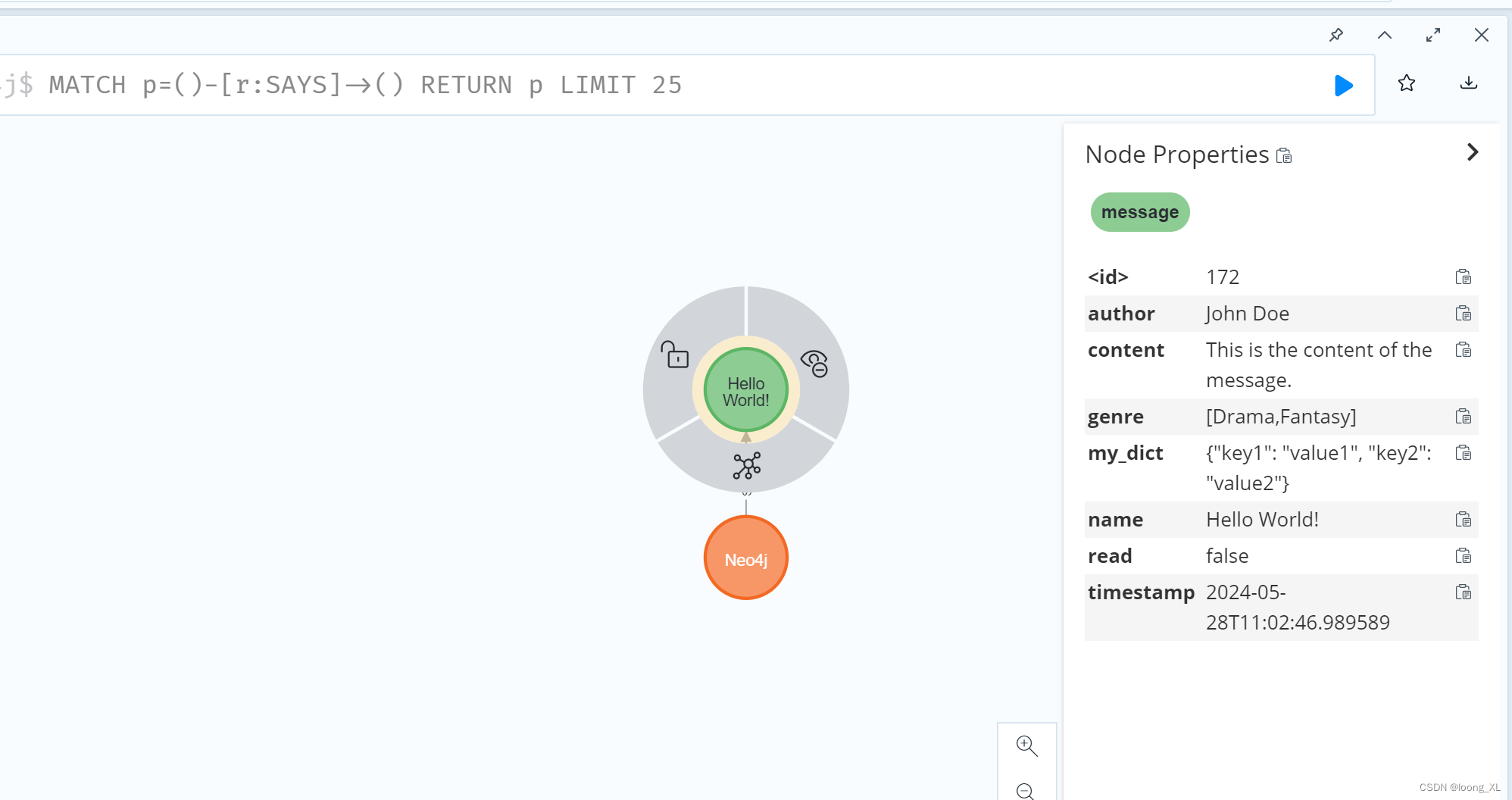Screen dimensions: 1512x800
Task: Click the false value of read
Action: point(1227,556)
